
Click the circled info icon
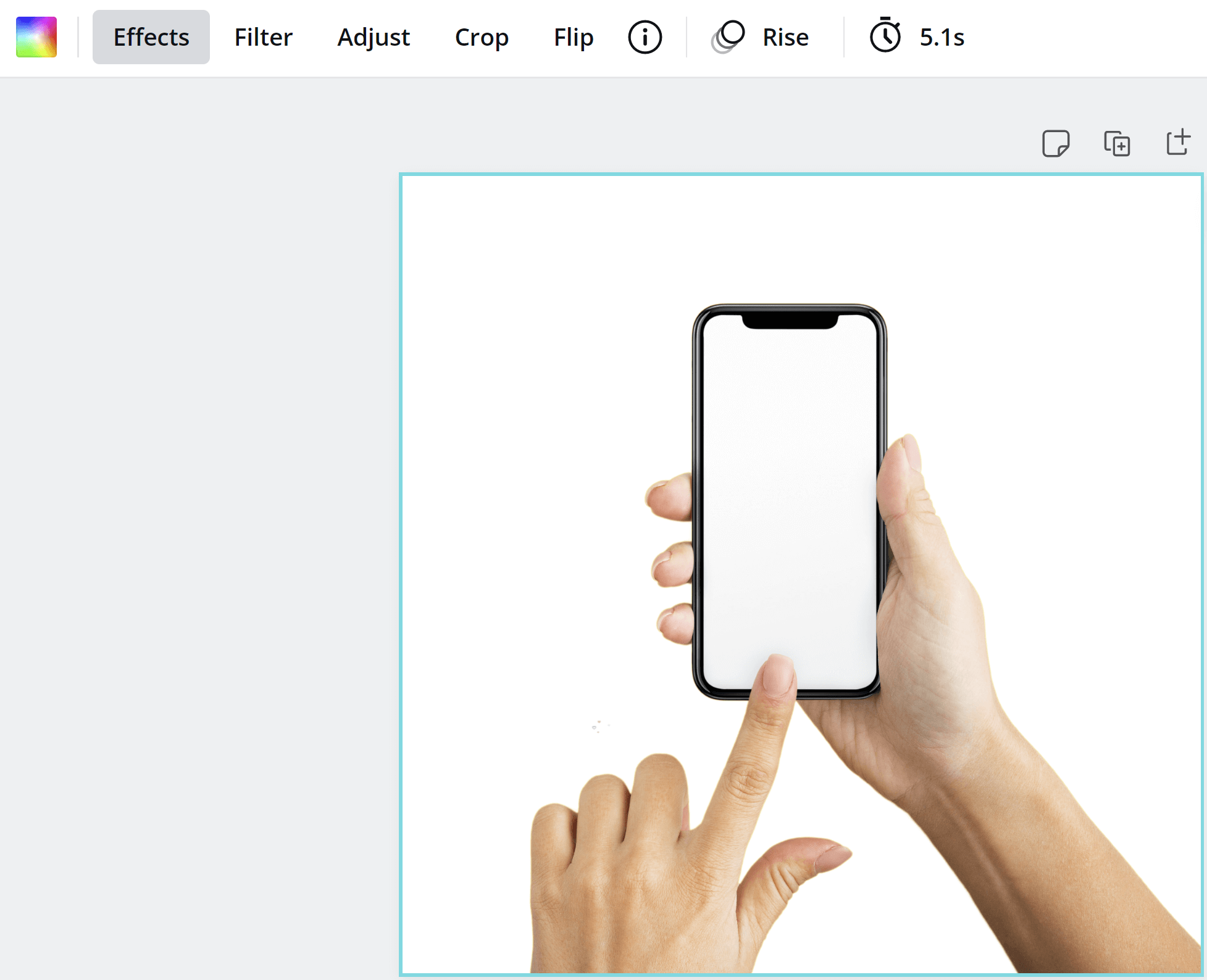click(x=645, y=37)
